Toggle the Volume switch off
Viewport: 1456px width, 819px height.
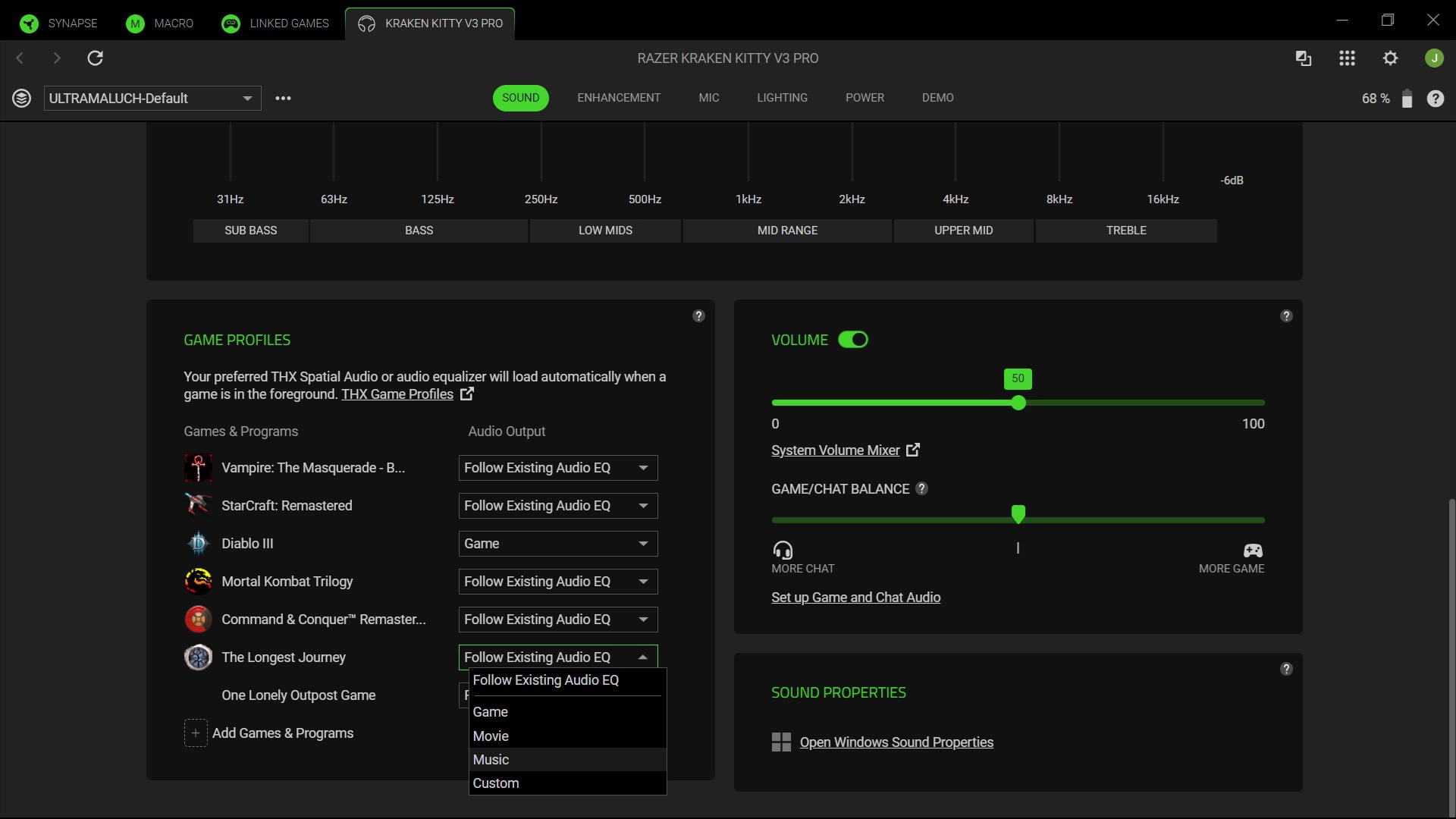coord(852,340)
